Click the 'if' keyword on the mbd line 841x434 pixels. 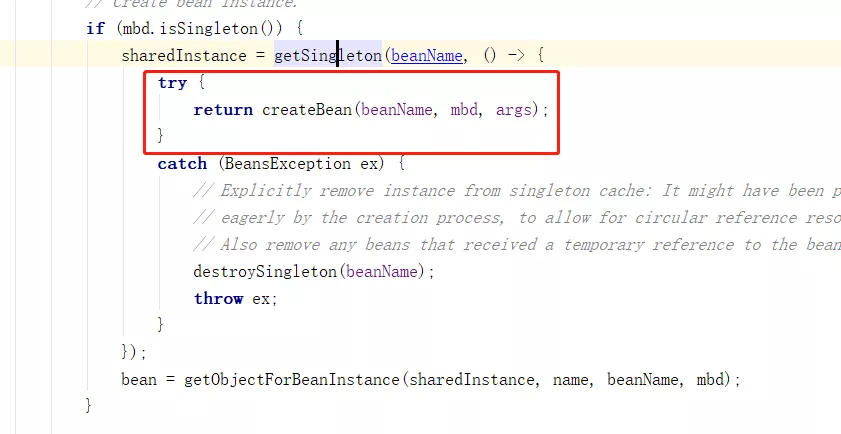click(95, 28)
